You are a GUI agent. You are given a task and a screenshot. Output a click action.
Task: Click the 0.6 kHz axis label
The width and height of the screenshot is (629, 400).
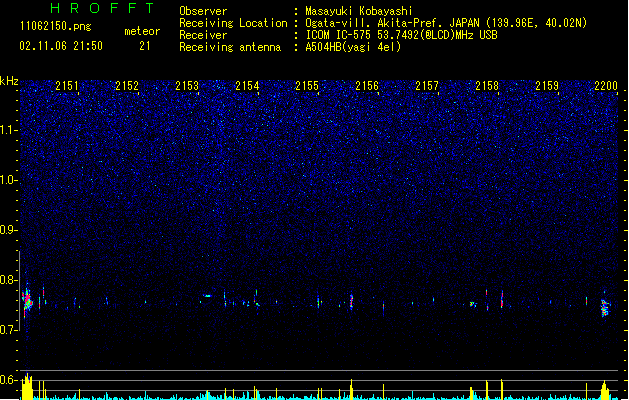(x=8, y=380)
